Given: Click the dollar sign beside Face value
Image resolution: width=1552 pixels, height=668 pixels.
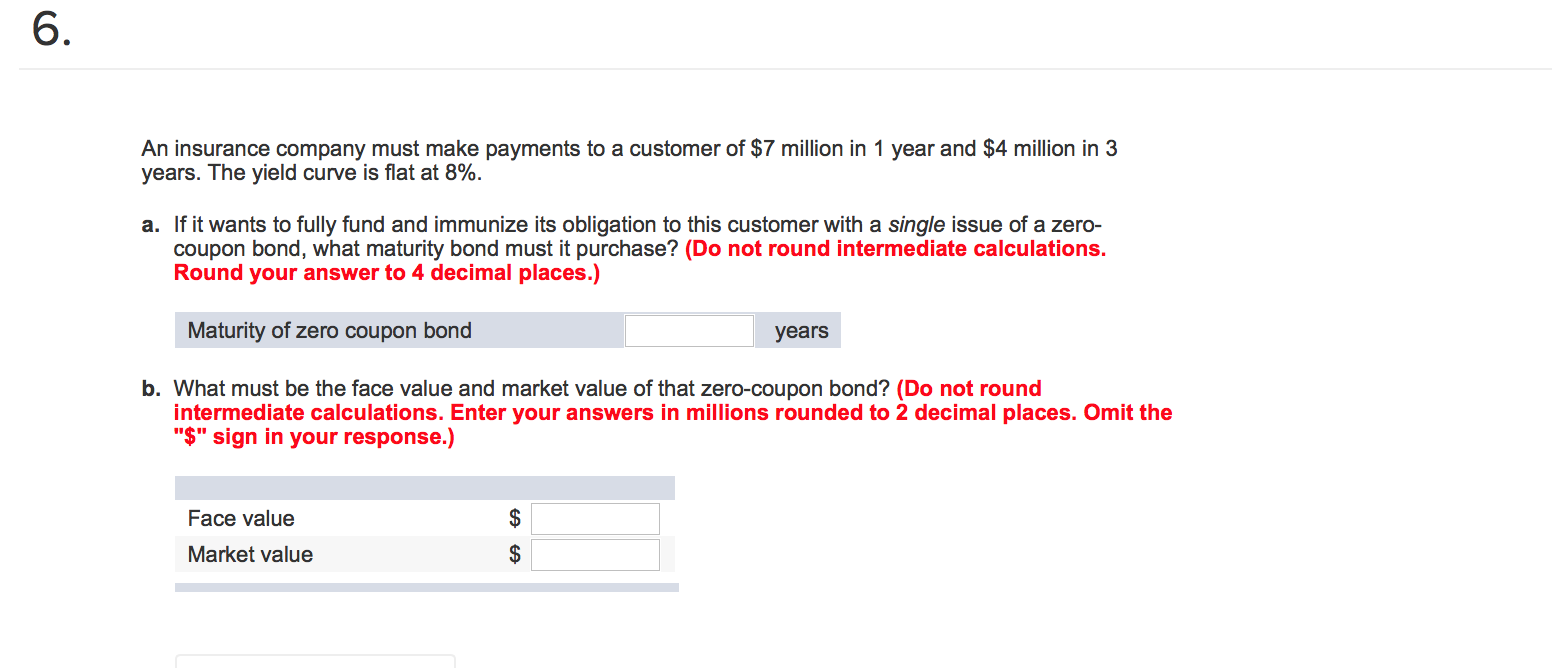Looking at the screenshot, I should [515, 519].
